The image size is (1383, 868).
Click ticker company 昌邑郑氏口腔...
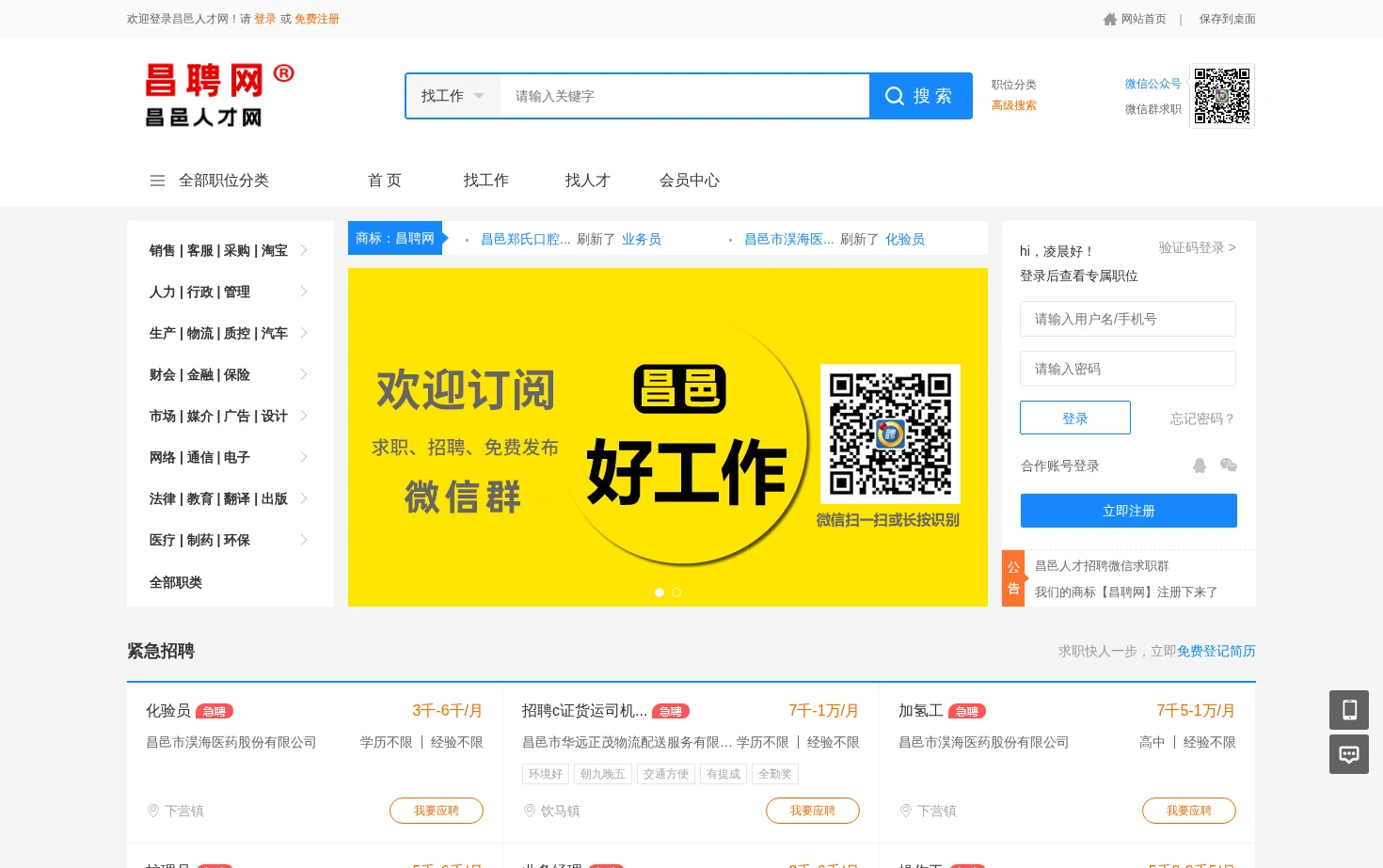click(526, 239)
